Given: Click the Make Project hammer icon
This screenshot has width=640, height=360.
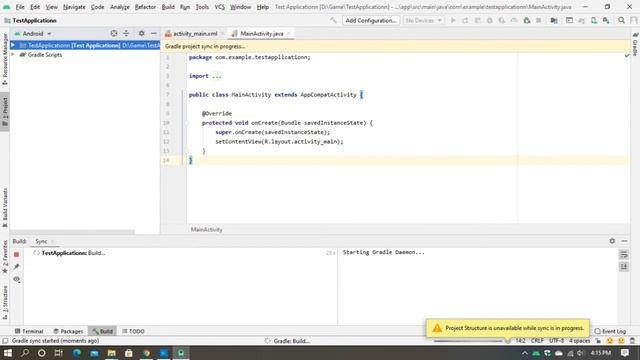Looking at the screenshot, I should (x=333, y=20).
